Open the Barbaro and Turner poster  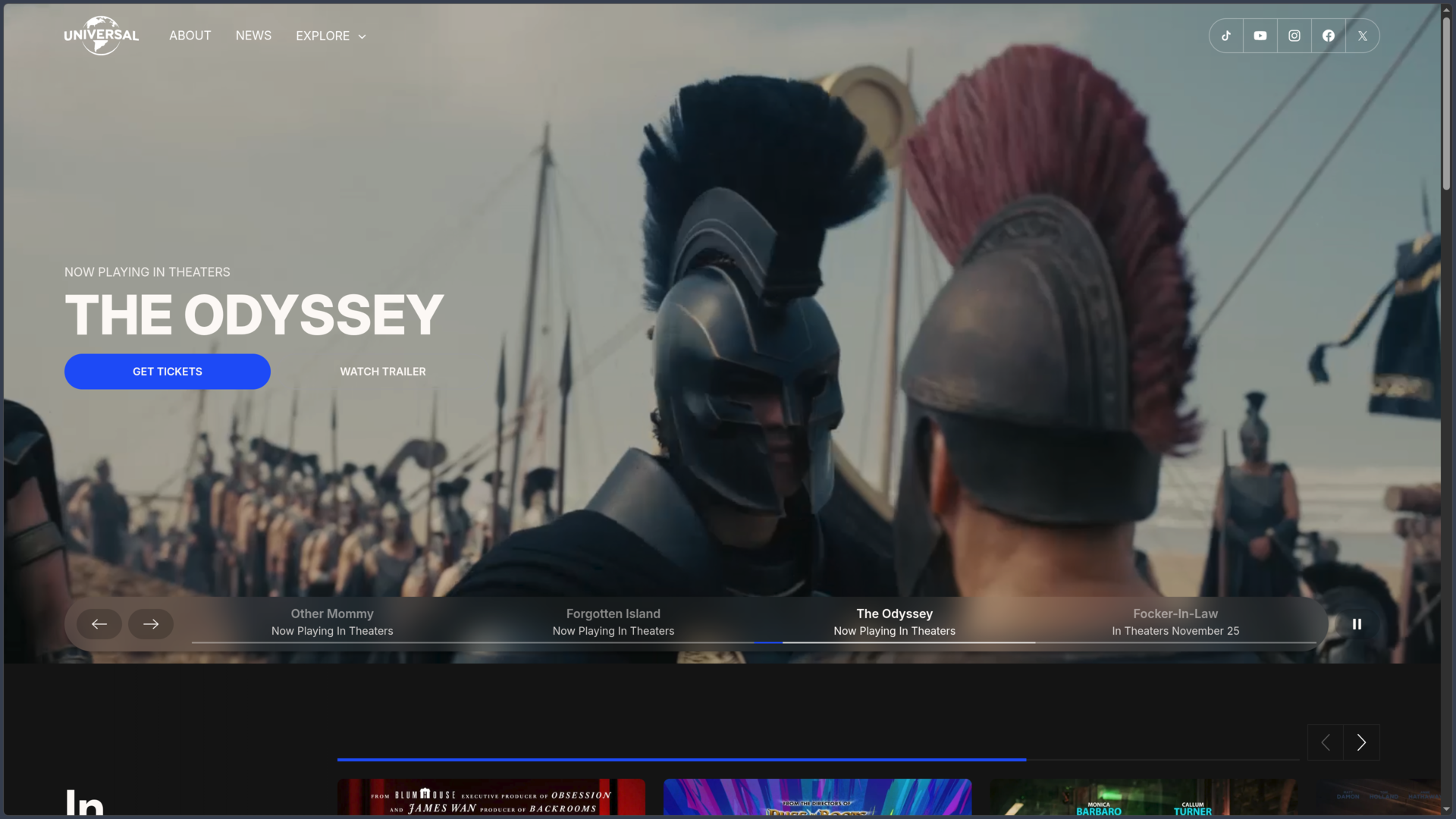point(1144,797)
